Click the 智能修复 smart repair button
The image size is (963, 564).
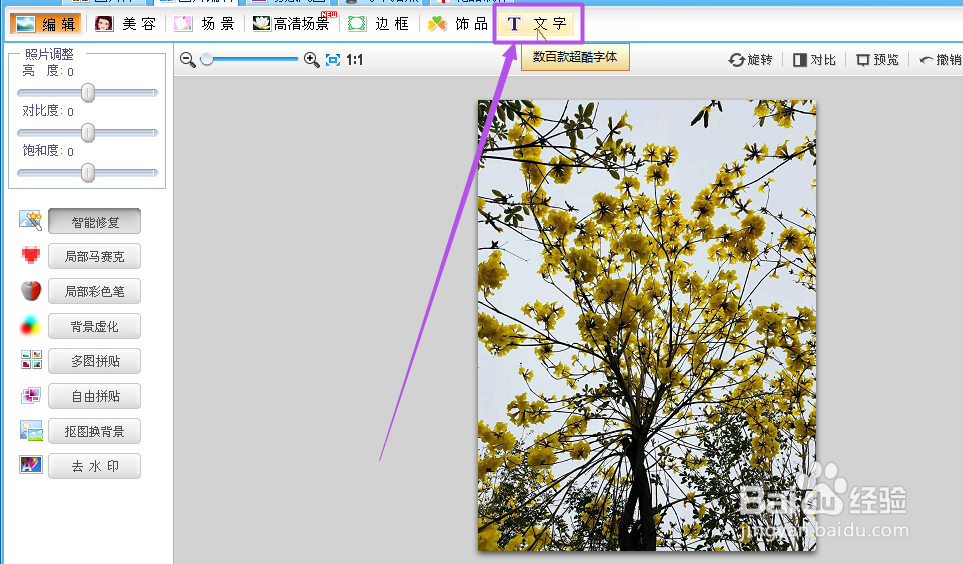pyautogui.click(x=95, y=222)
